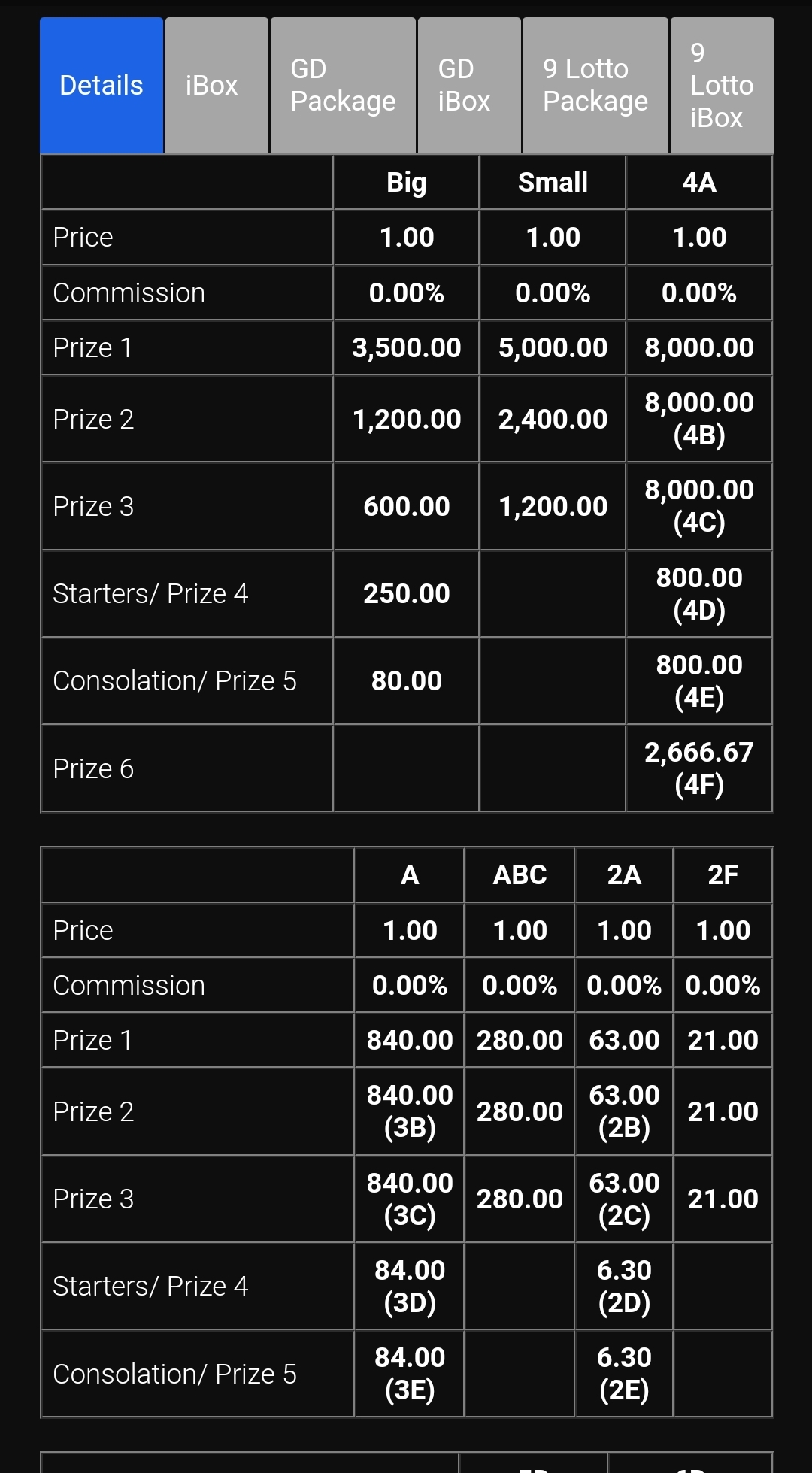This screenshot has width=812, height=1473.
Task: Click the Prize 6 row label
Action: [93, 769]
